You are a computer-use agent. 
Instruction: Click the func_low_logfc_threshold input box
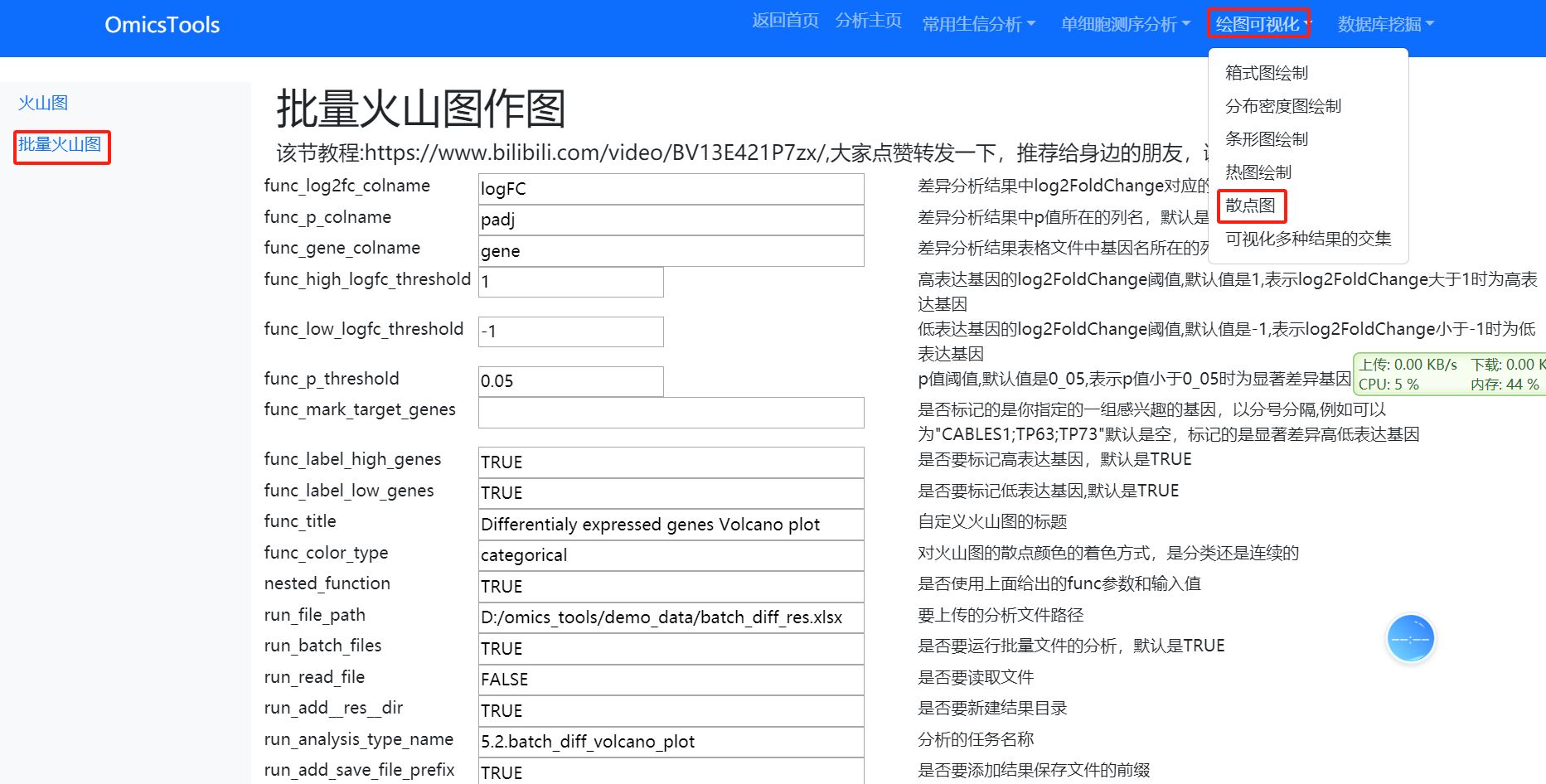pyautogui.click(x=570, y=332)
